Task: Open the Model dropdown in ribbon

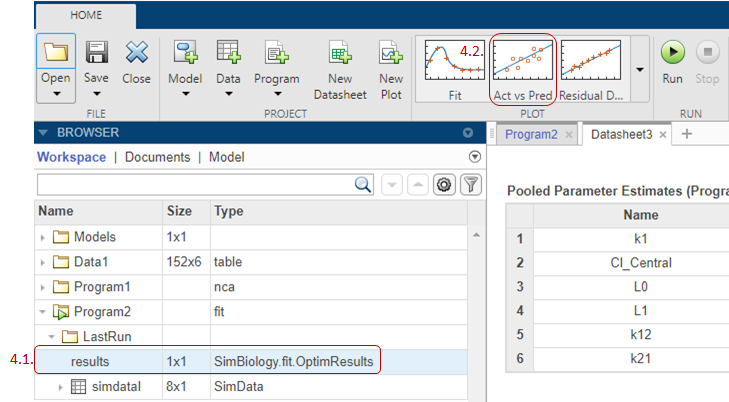Action: click(x=185, y=95)
